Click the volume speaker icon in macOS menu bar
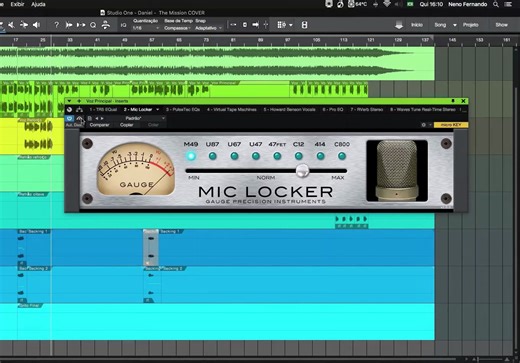This screenshot has height=363, width=520. [398, 4]
